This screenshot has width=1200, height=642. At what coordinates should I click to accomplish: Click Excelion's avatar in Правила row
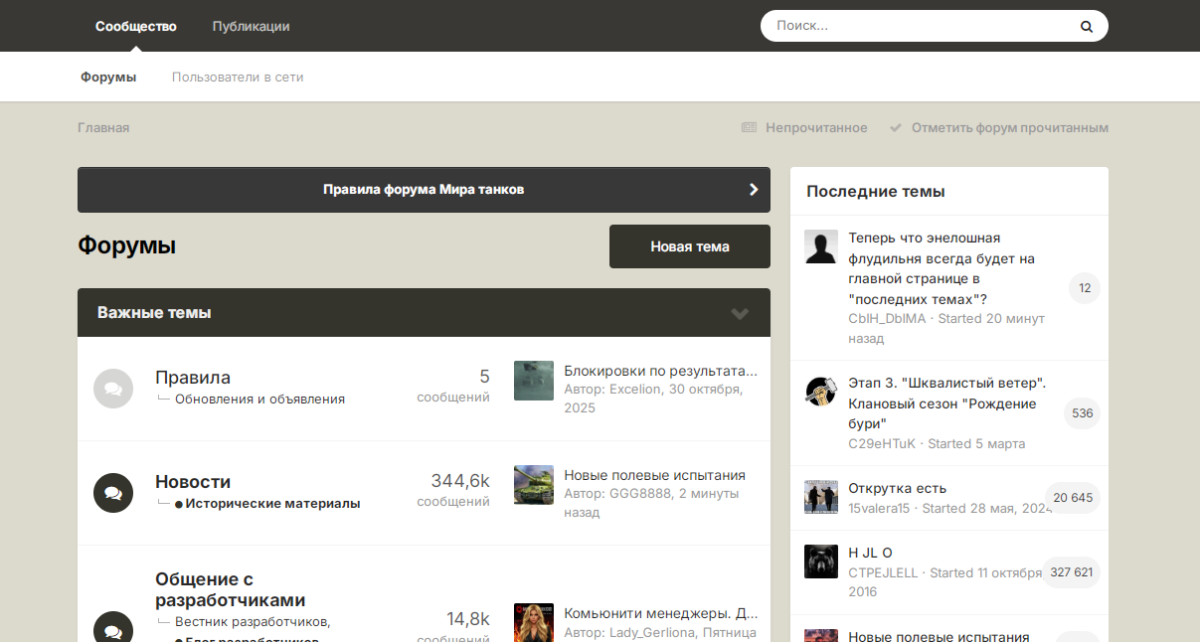[534, 381]
